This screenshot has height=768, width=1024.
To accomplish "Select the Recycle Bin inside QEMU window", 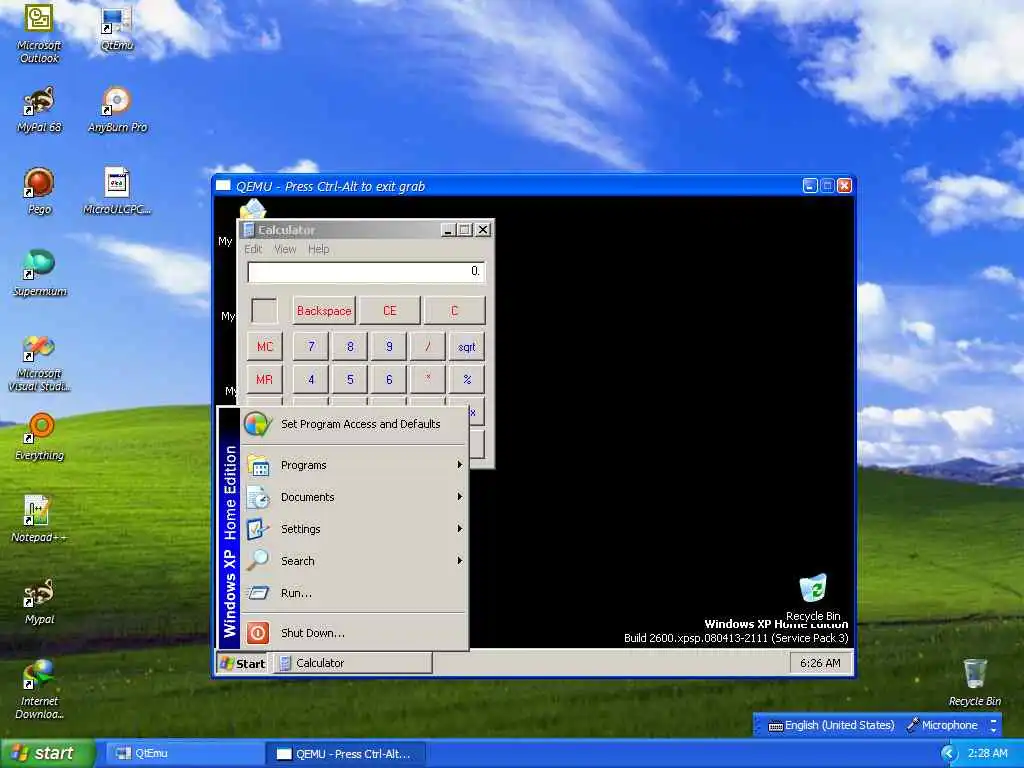I will click(813, 596).
